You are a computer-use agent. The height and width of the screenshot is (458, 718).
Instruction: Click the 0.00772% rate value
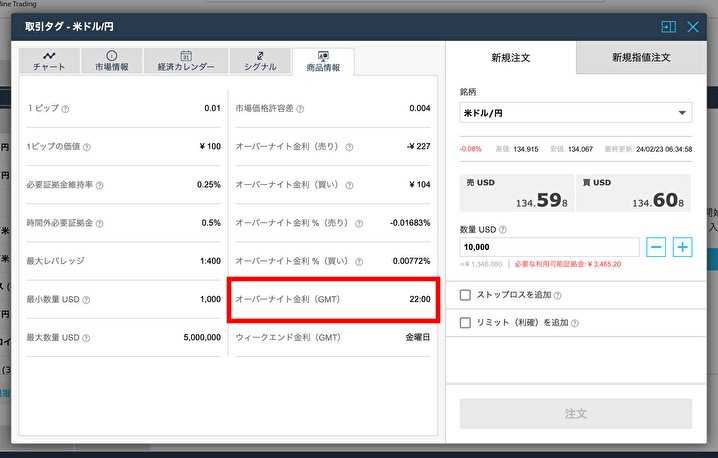pyautogui.click(x=412, y=261)
